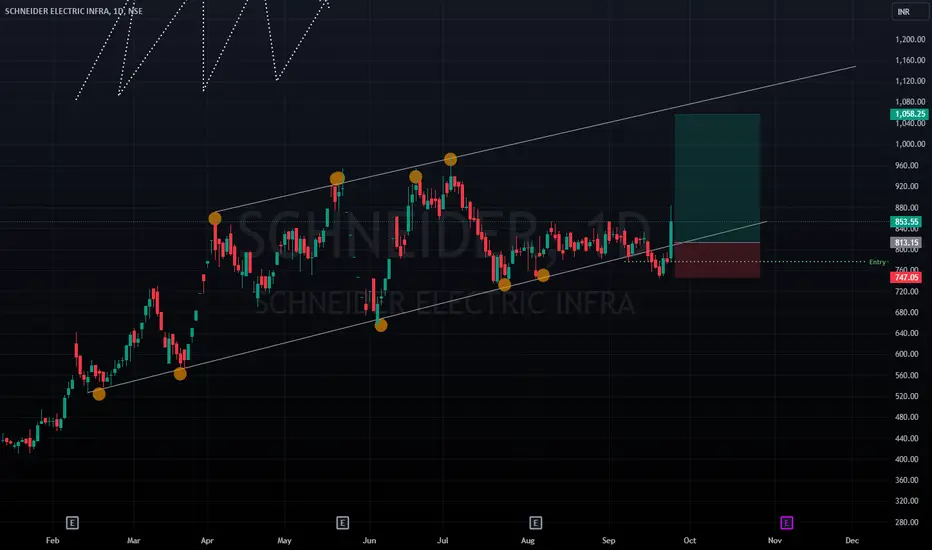932x550 pixels.
Task: Open the INR currency selector
Action: click(x=909, y=12)
